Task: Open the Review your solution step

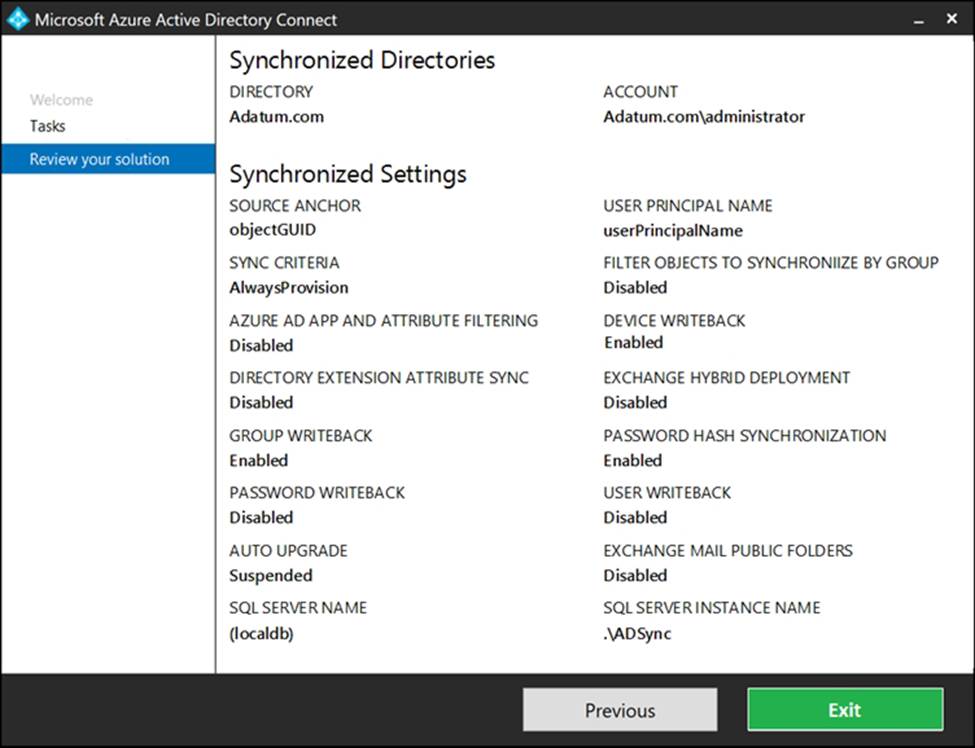Action: 99,159
